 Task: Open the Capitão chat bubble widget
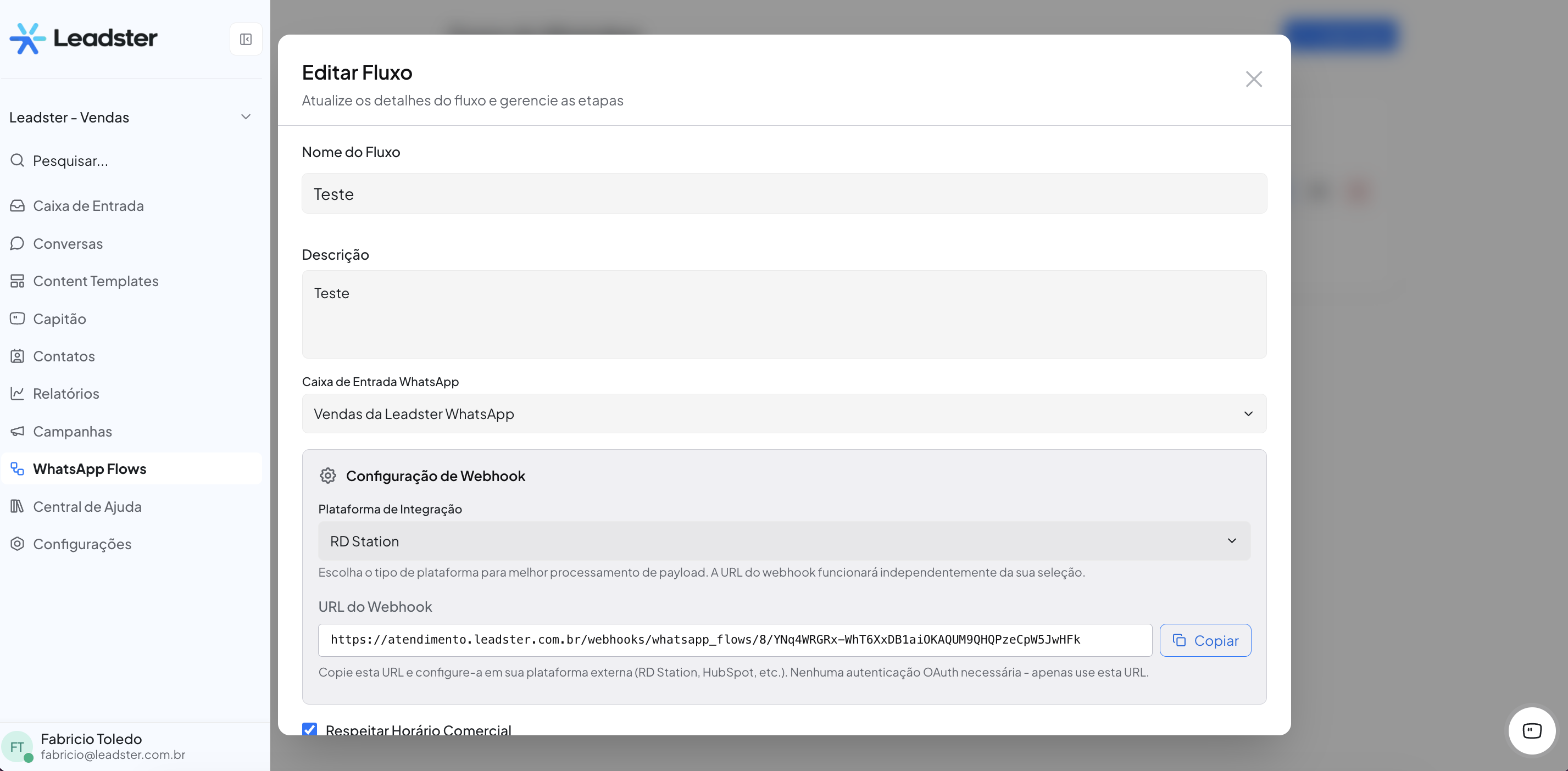click(x=1532, y=730)
